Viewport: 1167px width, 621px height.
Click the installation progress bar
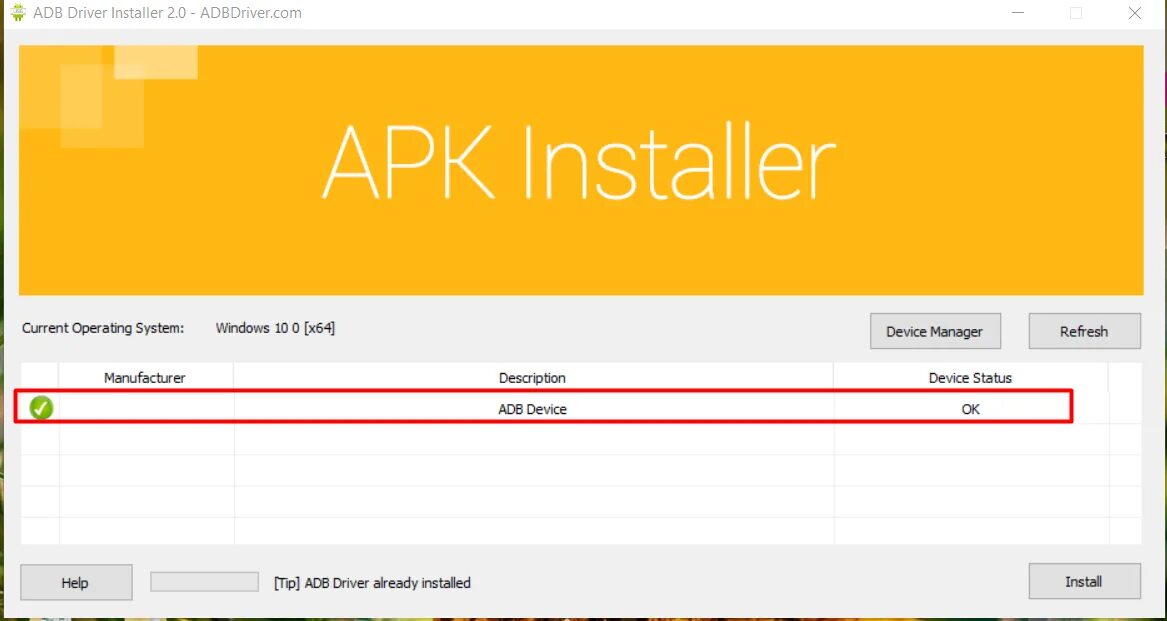pyautogui.click(x=205, y=582)
